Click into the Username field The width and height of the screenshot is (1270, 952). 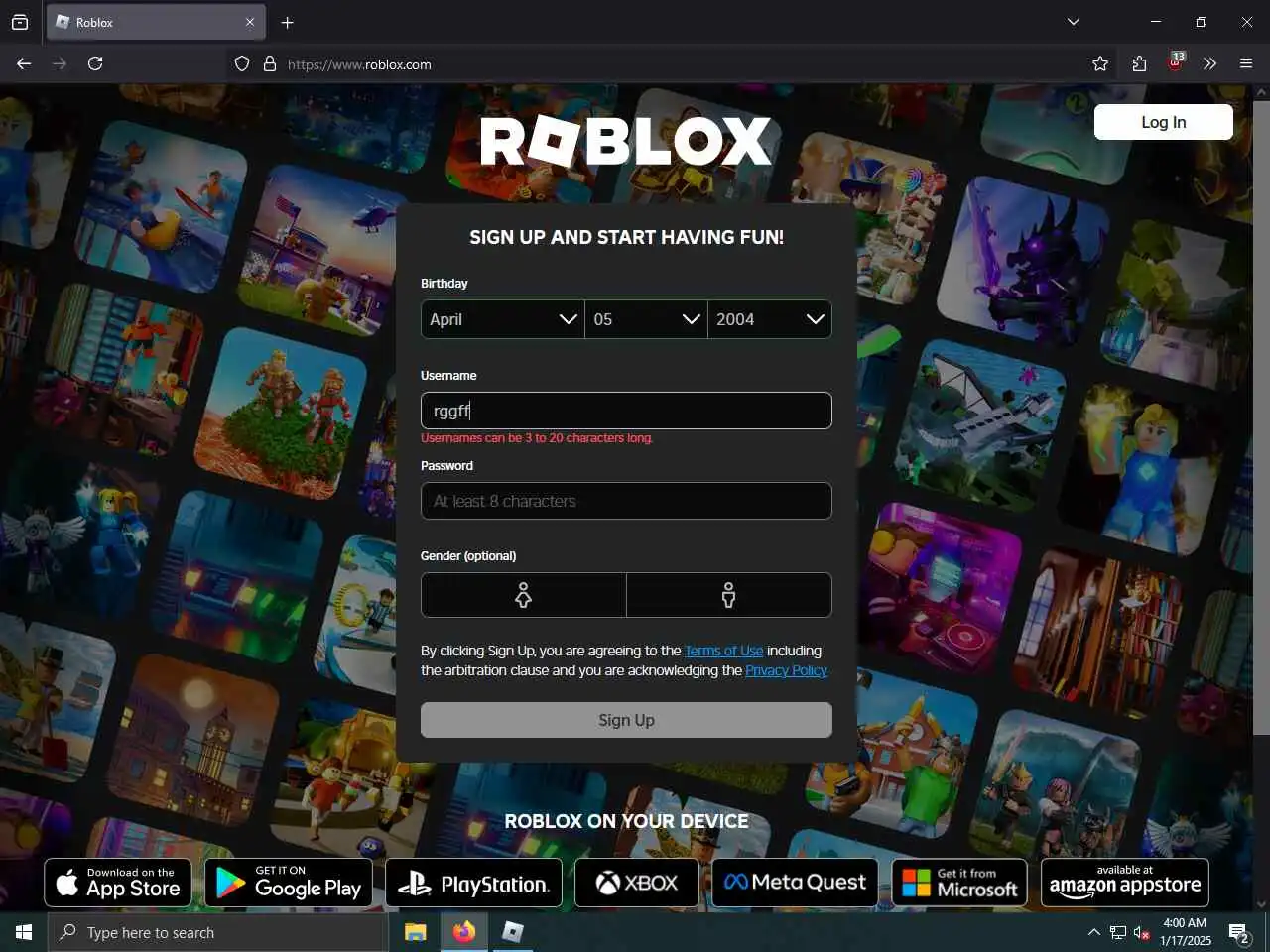click(x=626, y=411)
